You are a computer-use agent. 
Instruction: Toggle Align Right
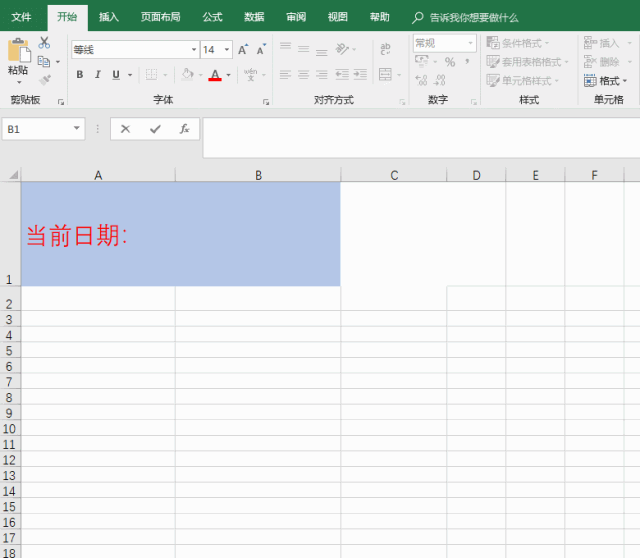(322, 74)
